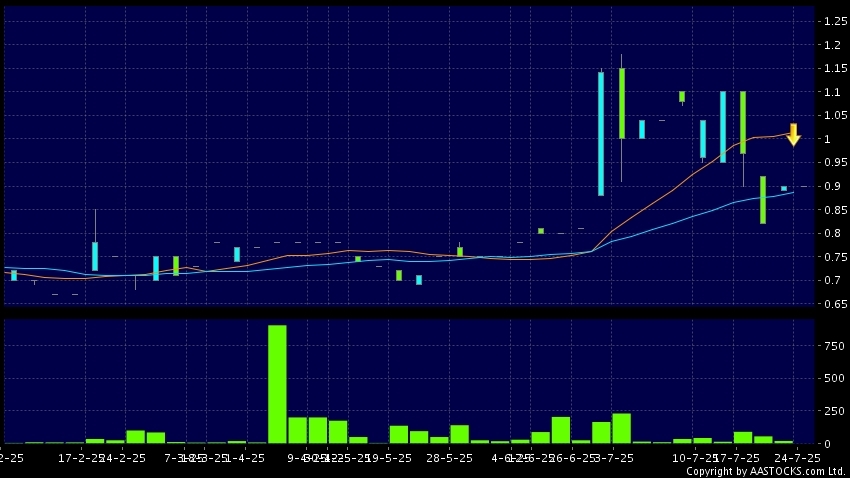Image resolution: width=850 pixels, height=478 pixels.
Task: Select the green candlestick with wick reaching 1.18
Action: tap(622, 103)
